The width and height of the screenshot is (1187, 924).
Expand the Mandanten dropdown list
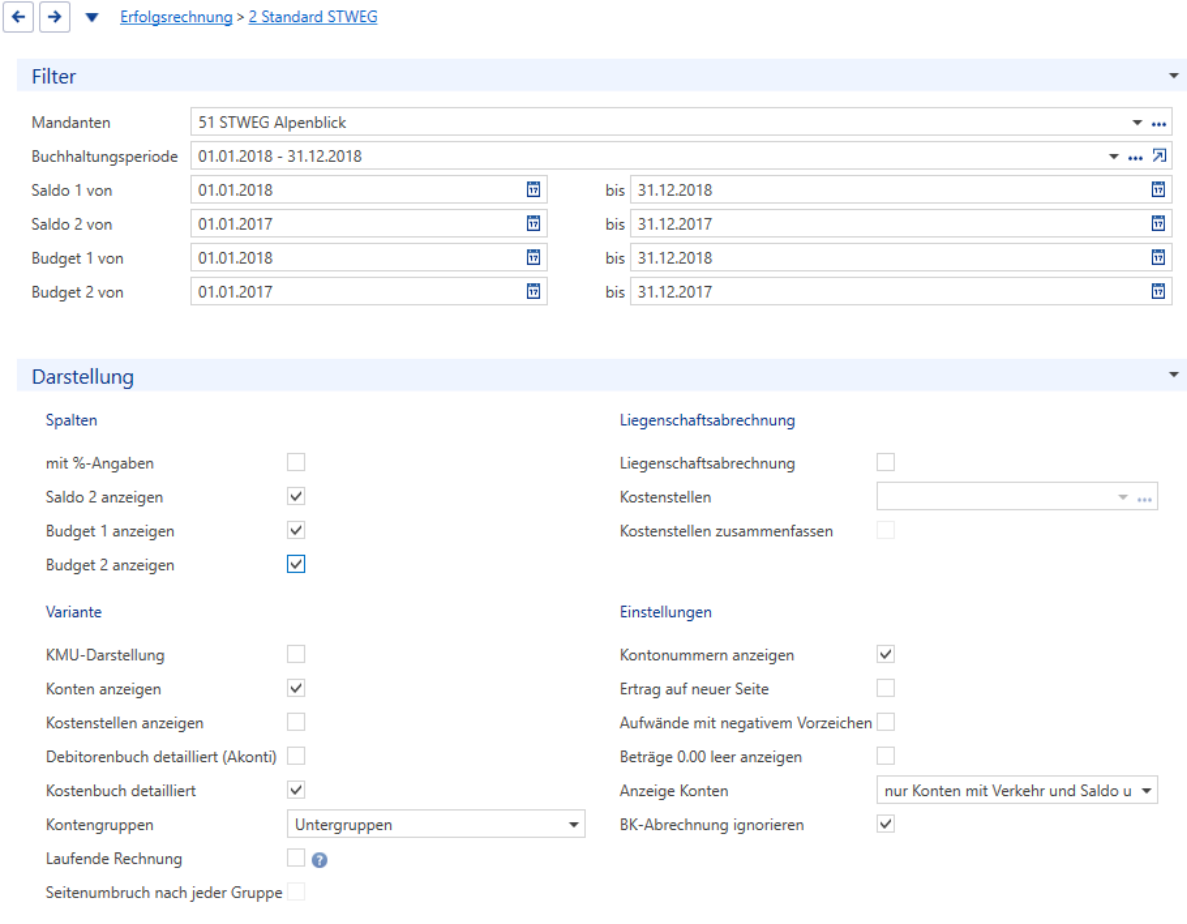coord(1137,123)
